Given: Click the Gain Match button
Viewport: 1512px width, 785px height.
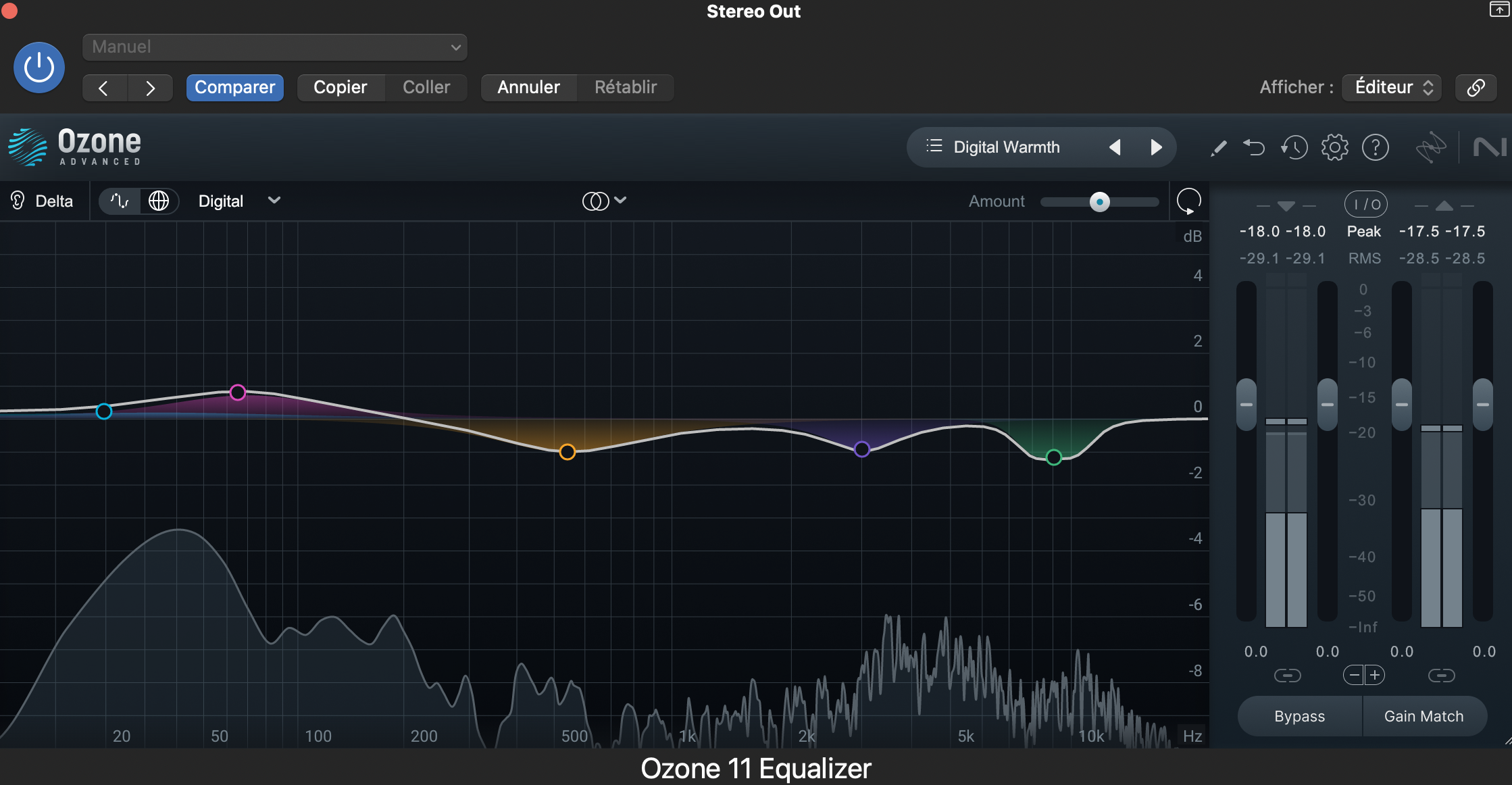Looking at the screenshot, I should (x=1424, y=716).
